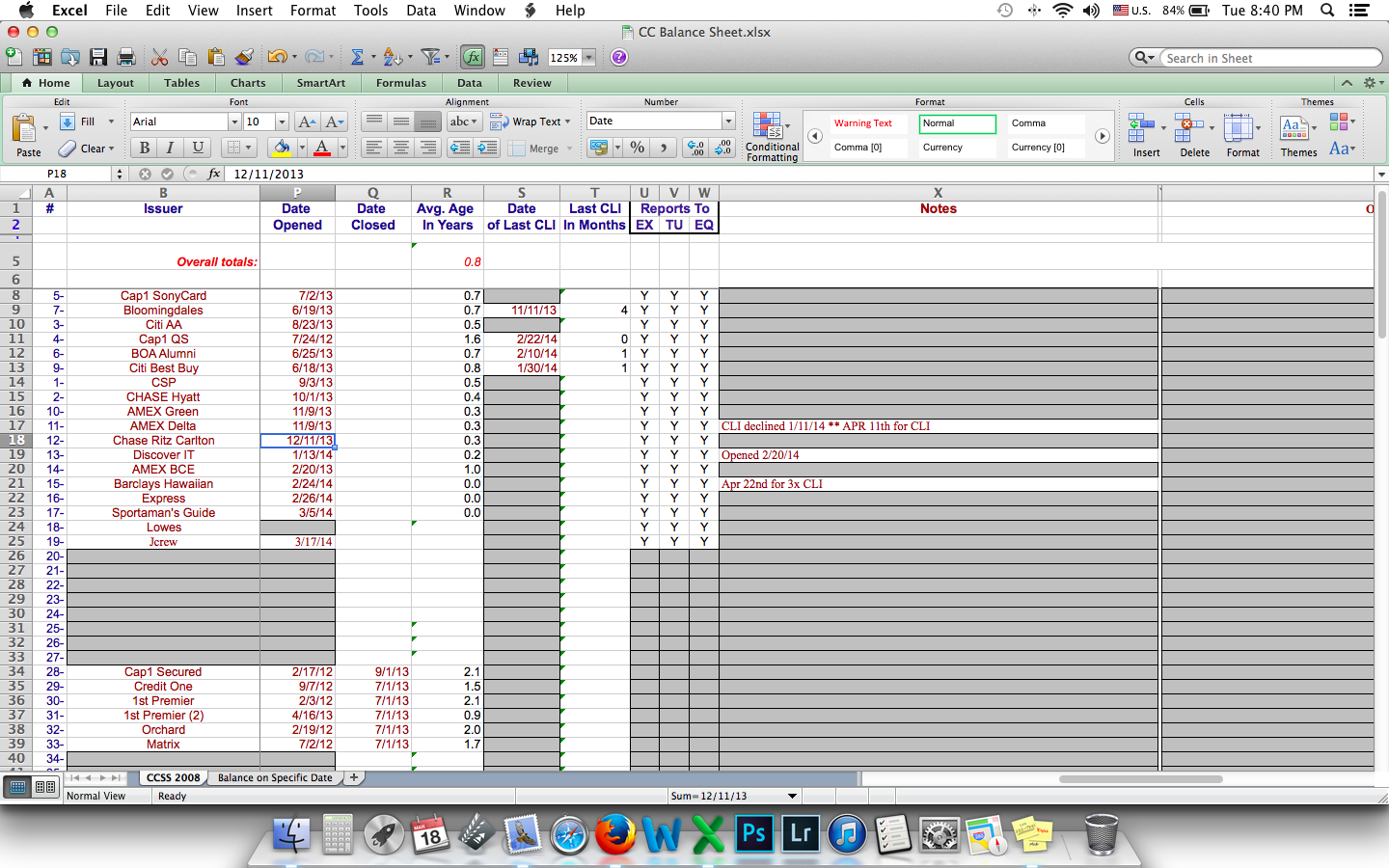The image size is (1389, 868).
Task: Open the Media Browser icon
Action: click(529, 57)
